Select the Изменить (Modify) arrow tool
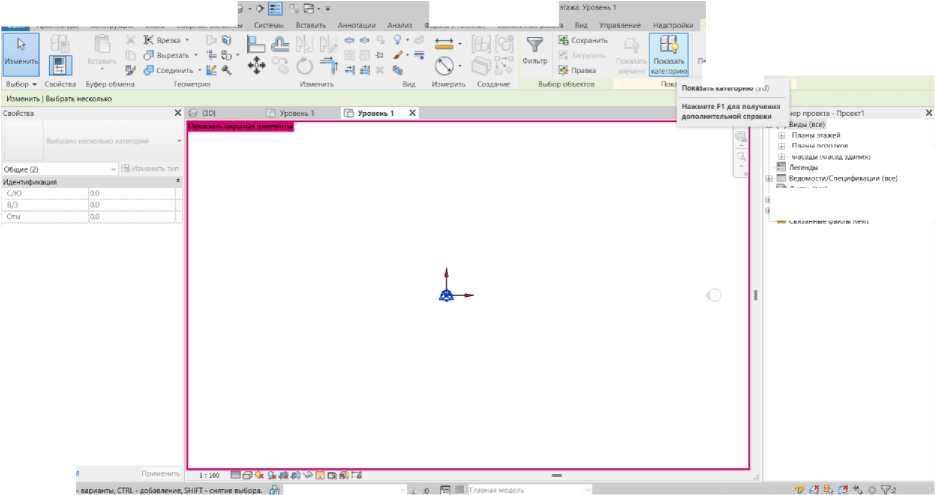 click(x=20, y=51)
